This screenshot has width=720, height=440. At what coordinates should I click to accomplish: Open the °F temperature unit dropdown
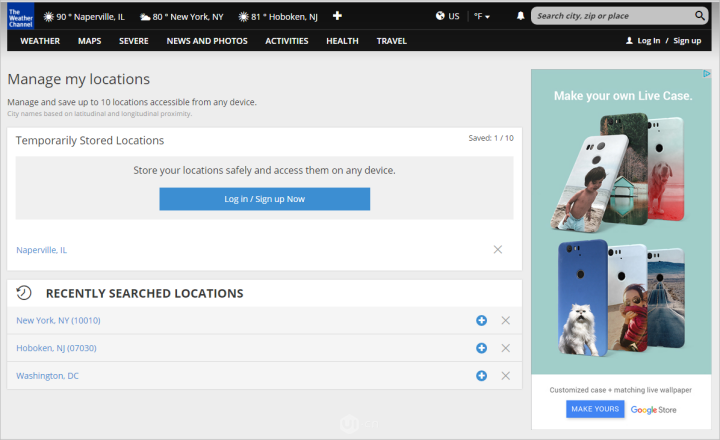point(482,16)
